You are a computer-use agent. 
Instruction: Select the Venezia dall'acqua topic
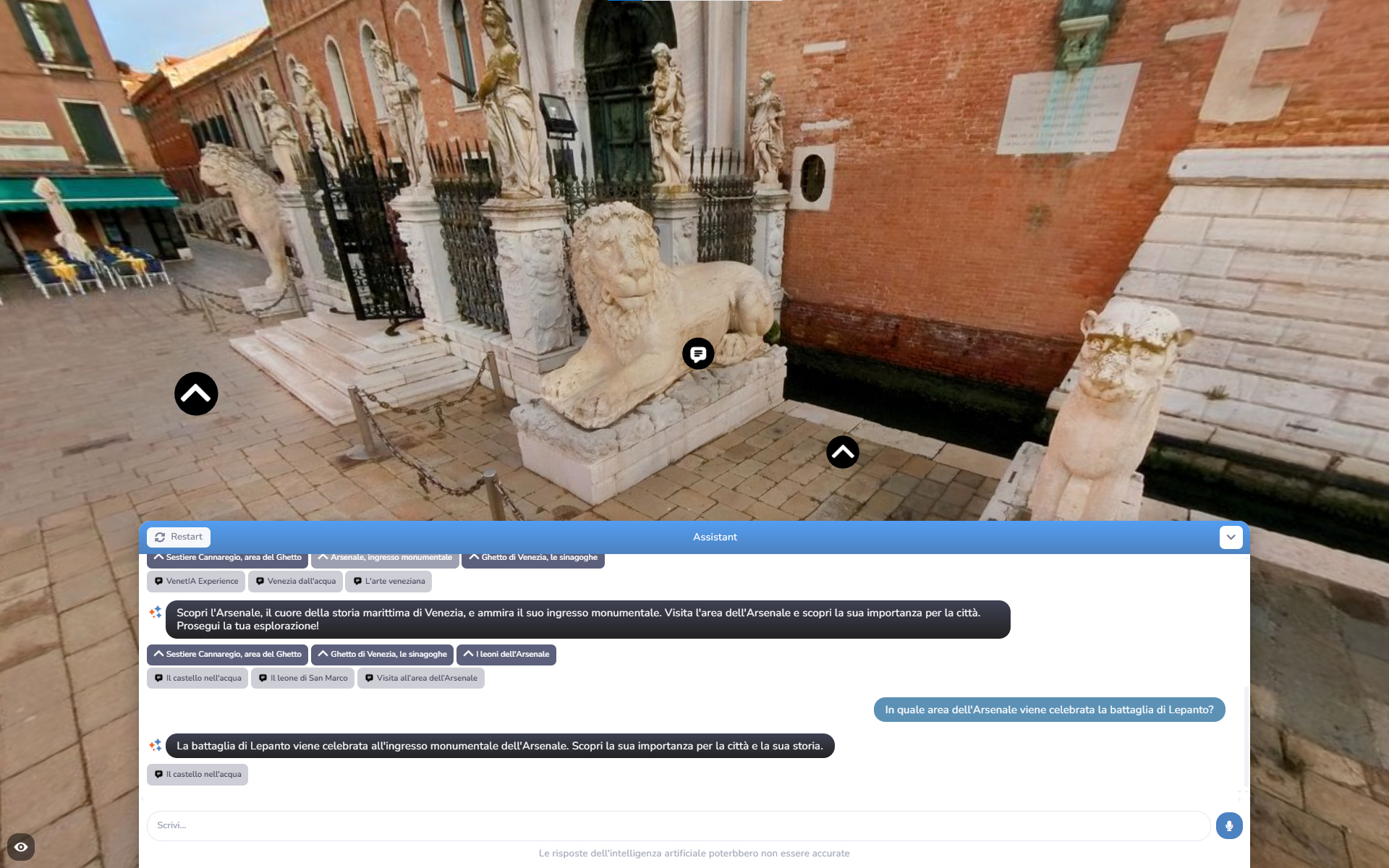[x=295, y=582]
